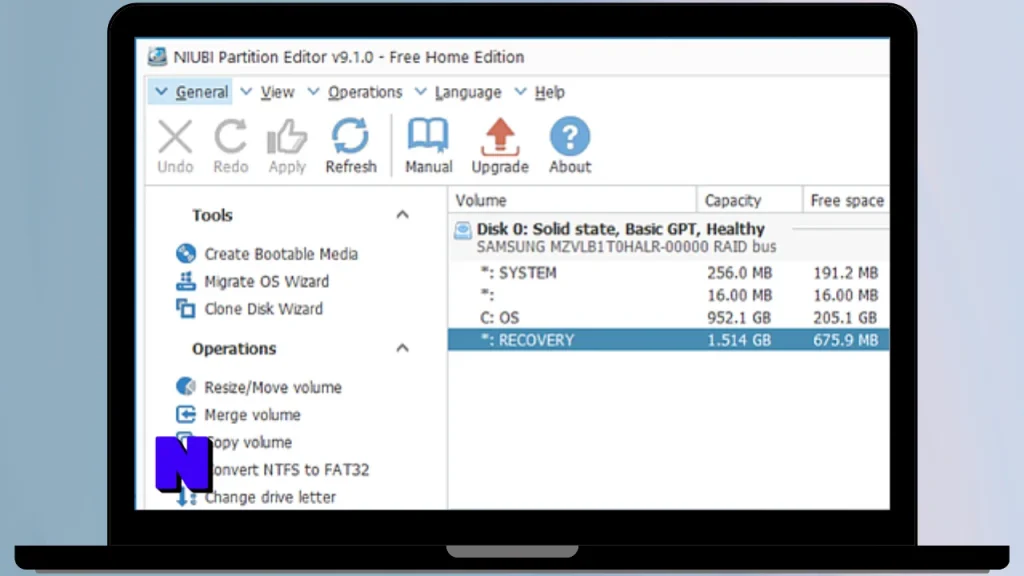Click the Tools section heading
1024x576 pixels.
point(212,215)
